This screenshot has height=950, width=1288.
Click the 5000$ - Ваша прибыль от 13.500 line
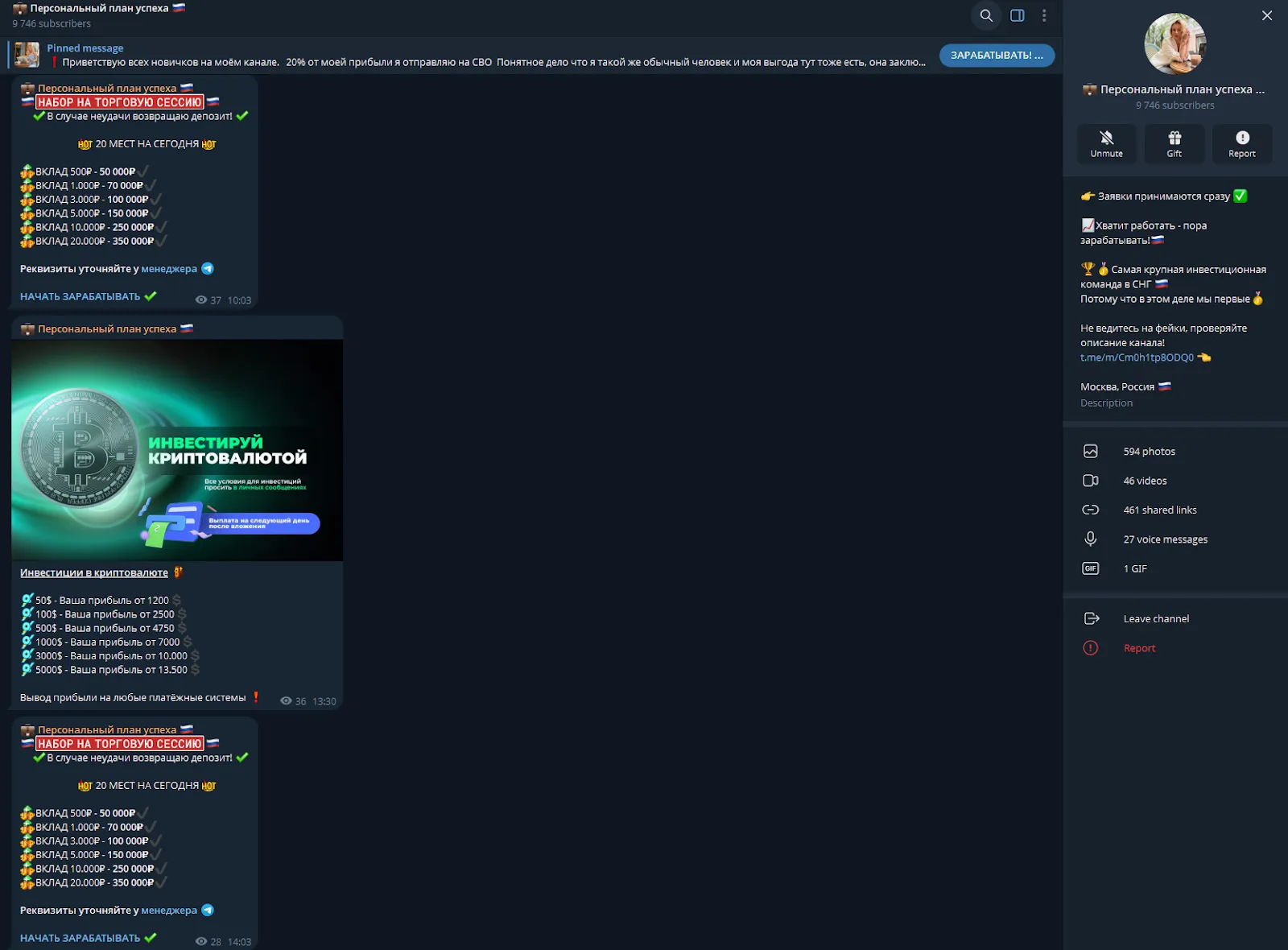coord(111,670)
